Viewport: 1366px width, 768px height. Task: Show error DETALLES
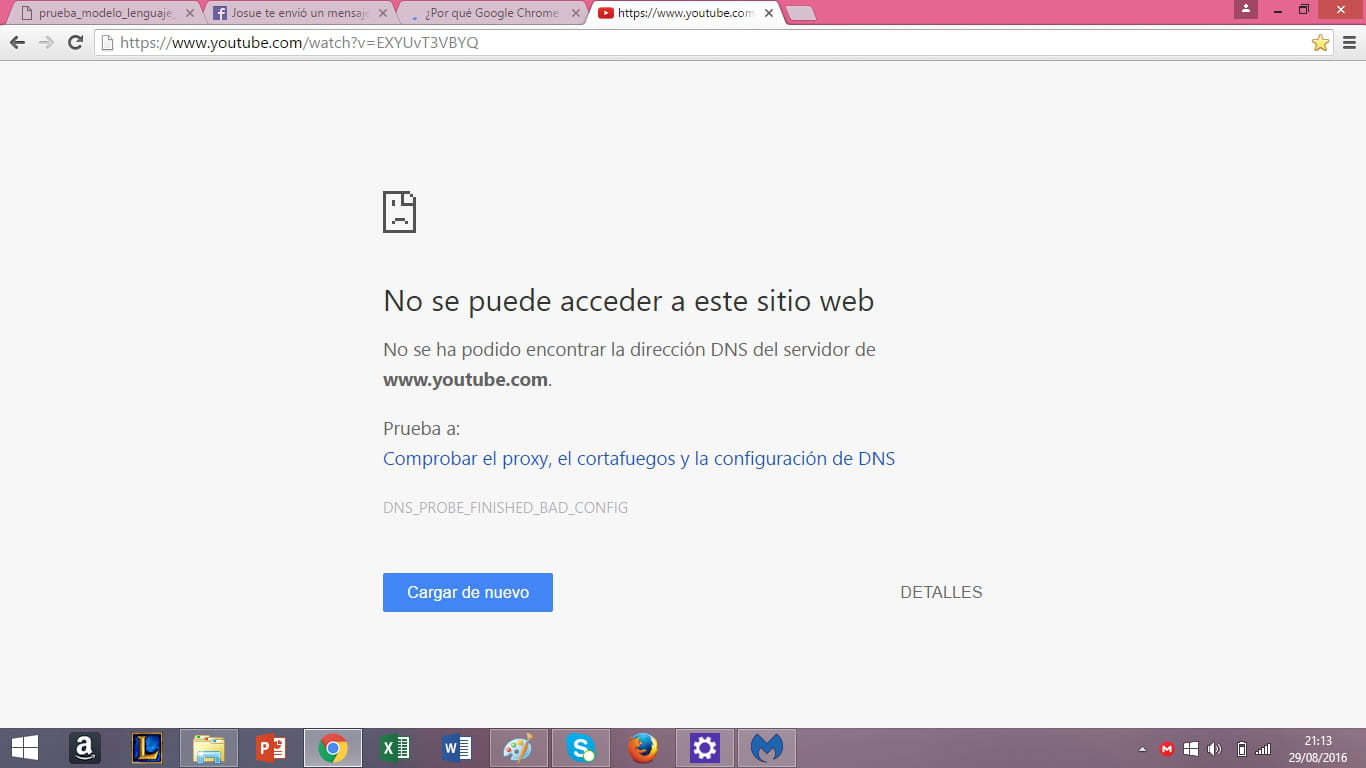tap(941, 592)
